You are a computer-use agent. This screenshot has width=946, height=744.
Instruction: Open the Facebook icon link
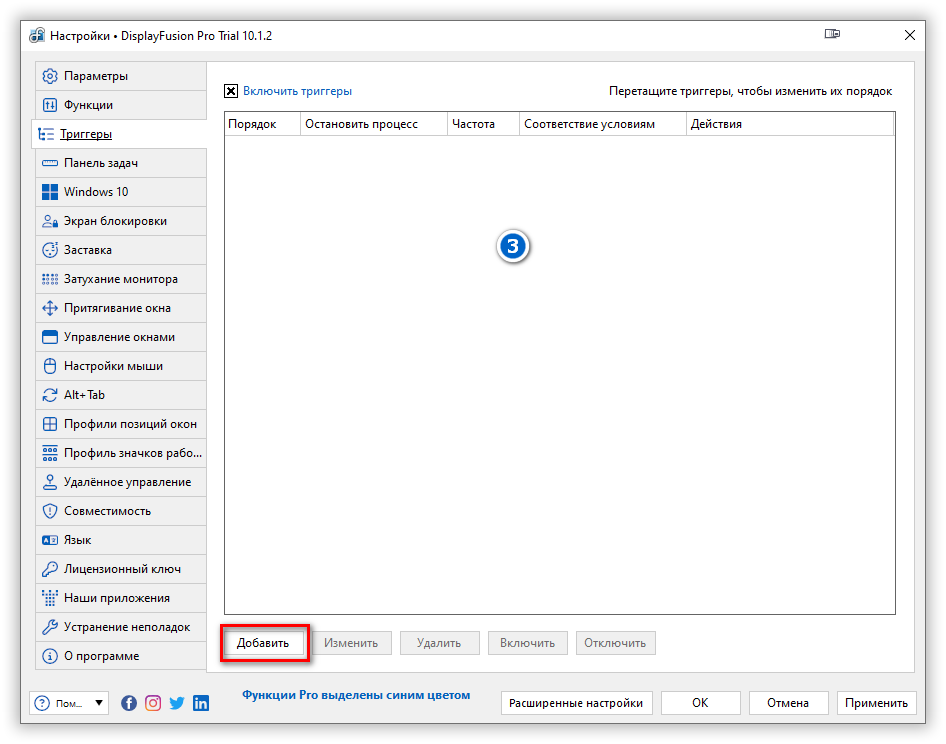tap(129, 703)
